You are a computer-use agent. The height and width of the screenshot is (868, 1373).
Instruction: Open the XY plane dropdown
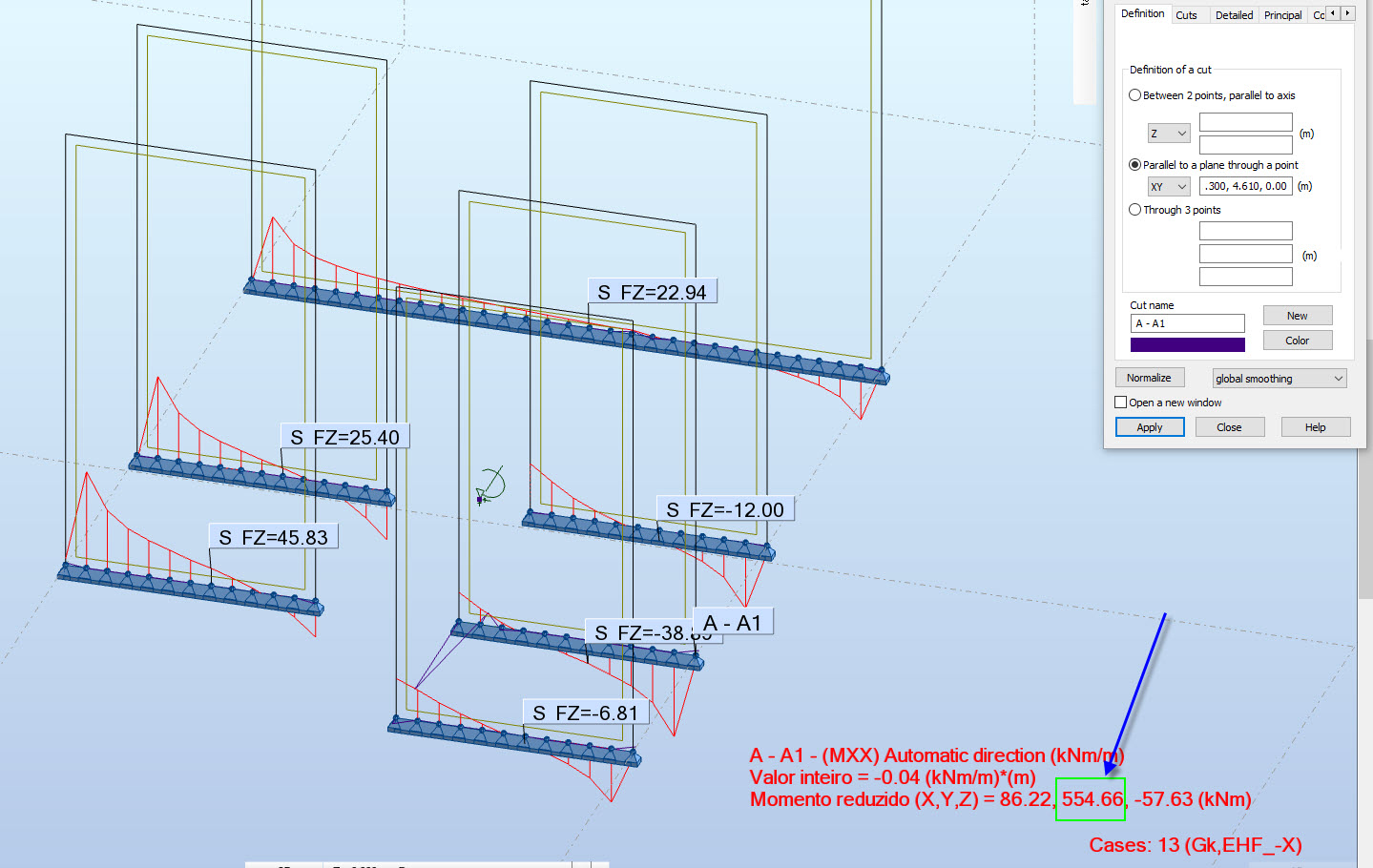click(x=1168, y=187)
